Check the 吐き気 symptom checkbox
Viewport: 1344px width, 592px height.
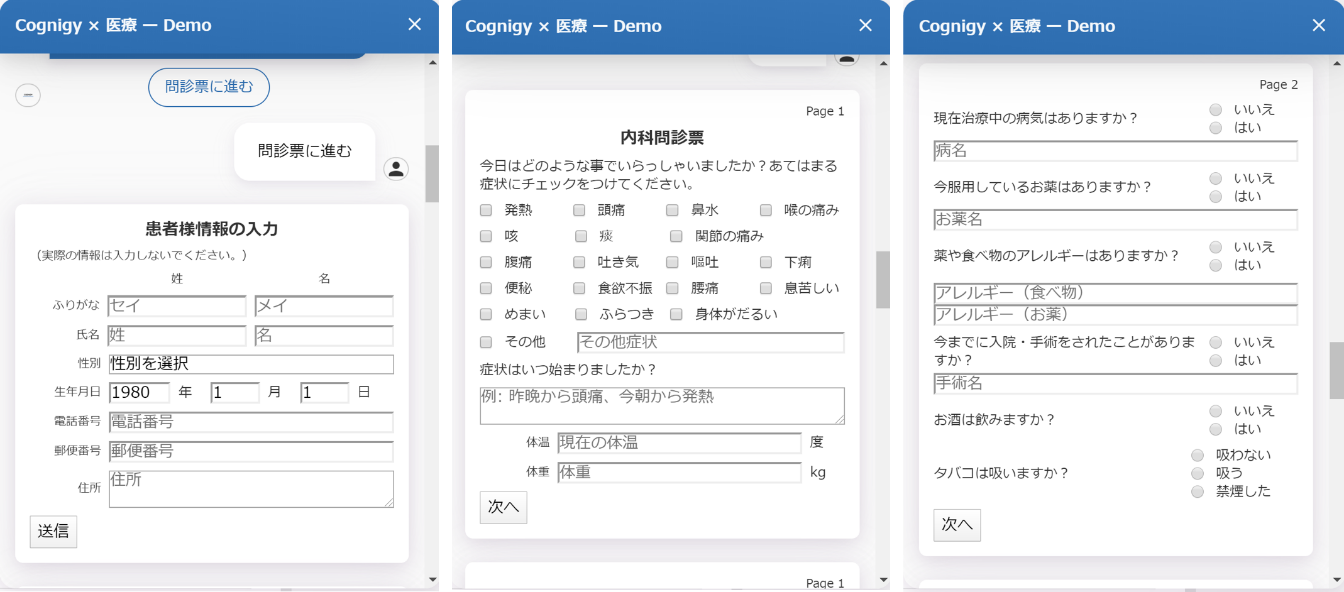point(579,262)
